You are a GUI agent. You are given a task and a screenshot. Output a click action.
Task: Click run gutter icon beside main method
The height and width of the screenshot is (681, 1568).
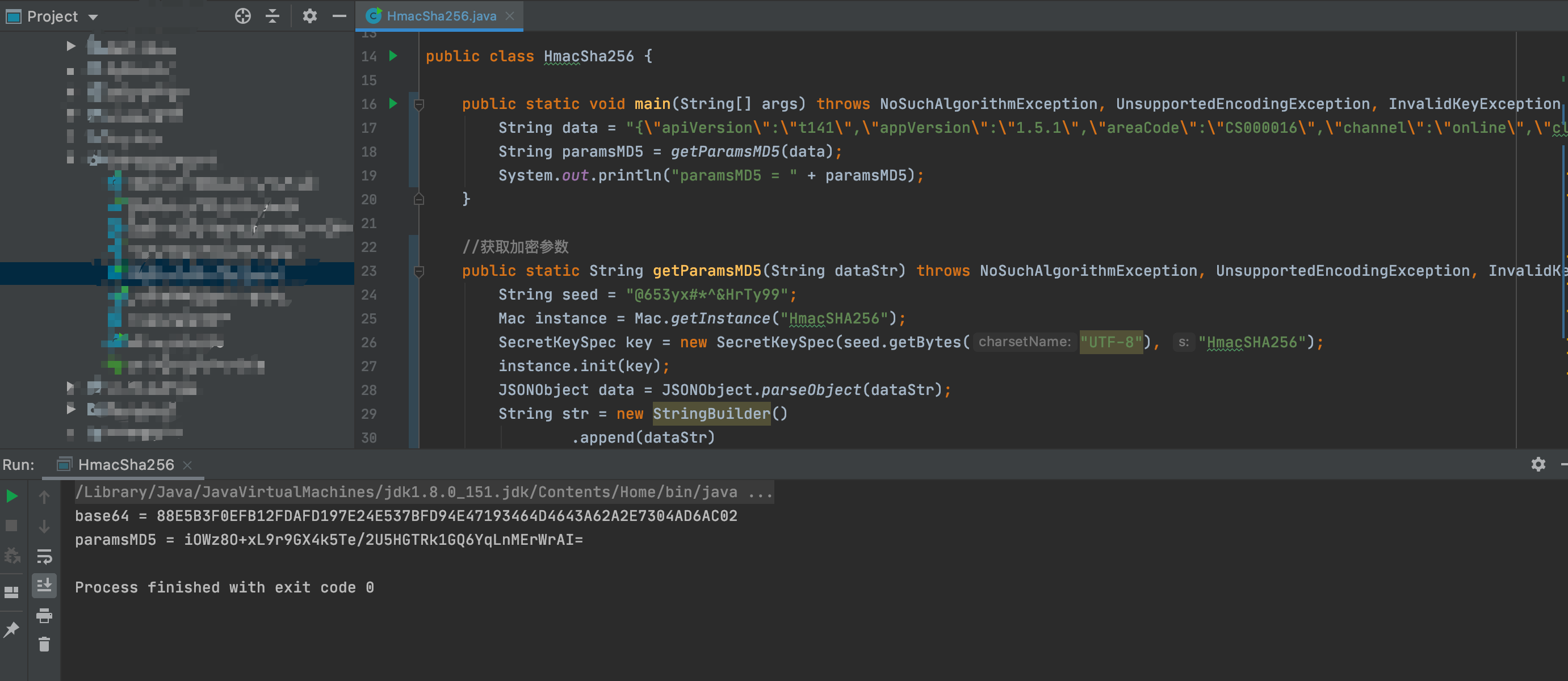tap(393, 103)
